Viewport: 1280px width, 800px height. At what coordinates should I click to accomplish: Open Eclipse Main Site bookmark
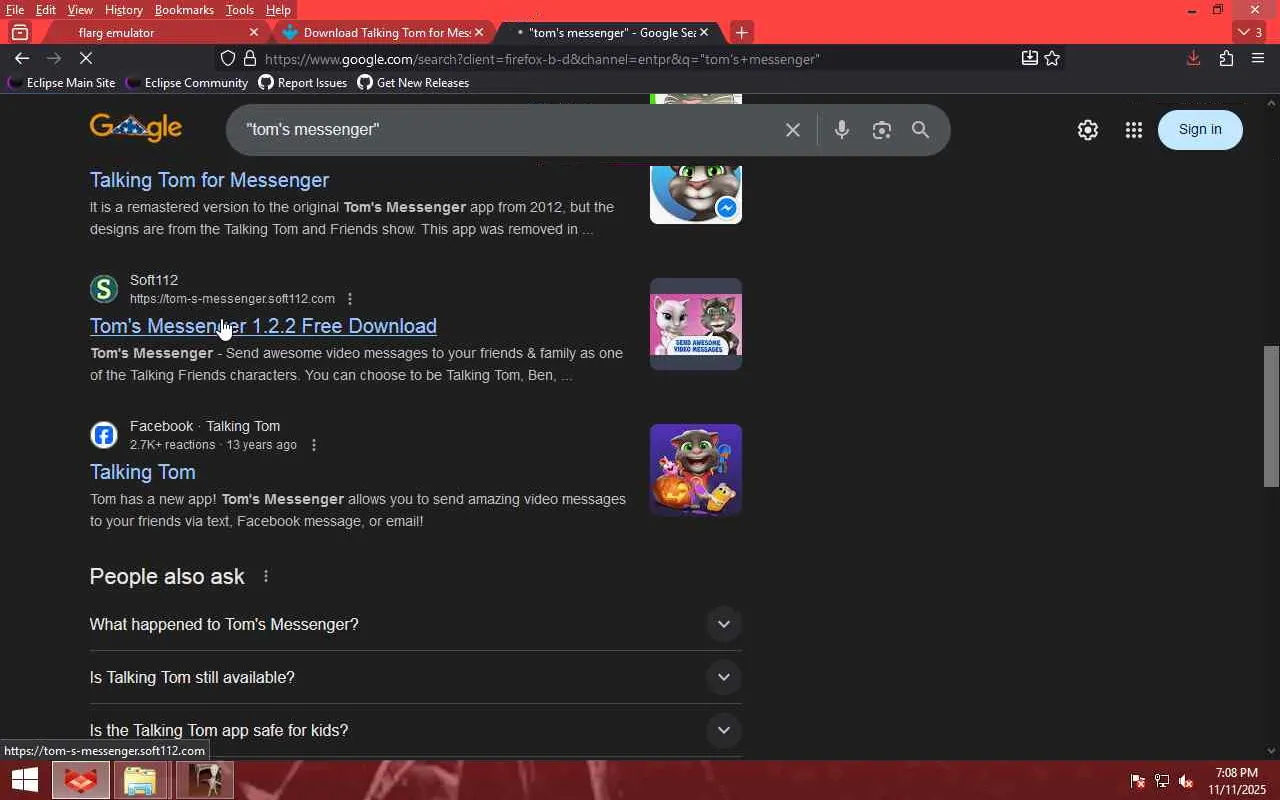pyautogui.click(x=62, y=83)
